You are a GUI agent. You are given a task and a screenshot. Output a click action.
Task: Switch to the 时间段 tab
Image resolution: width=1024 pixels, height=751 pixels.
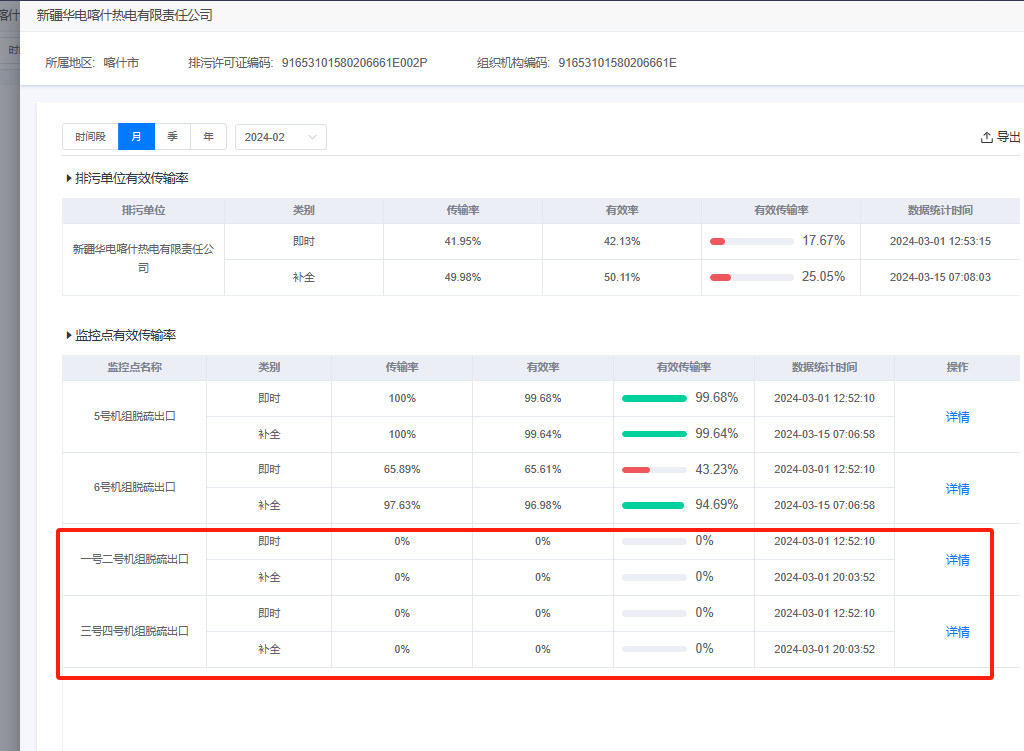[90, 136]
